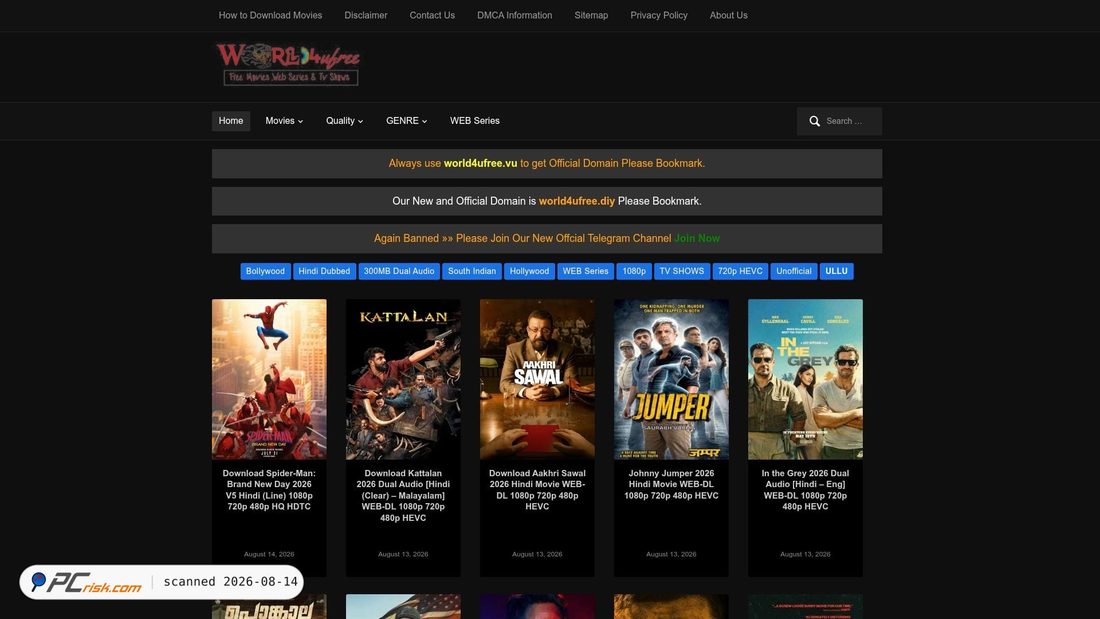Click the search magnifier icon

pos(814,121)
